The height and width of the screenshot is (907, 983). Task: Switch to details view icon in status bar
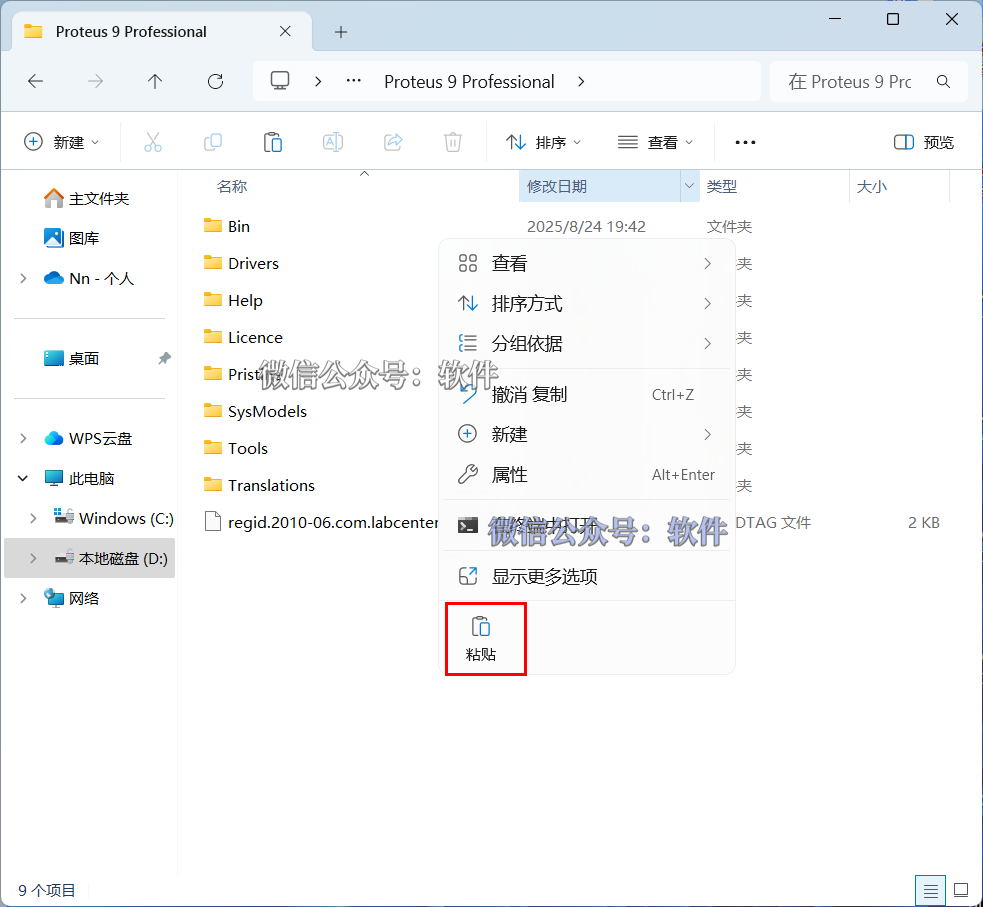(930, 890)
